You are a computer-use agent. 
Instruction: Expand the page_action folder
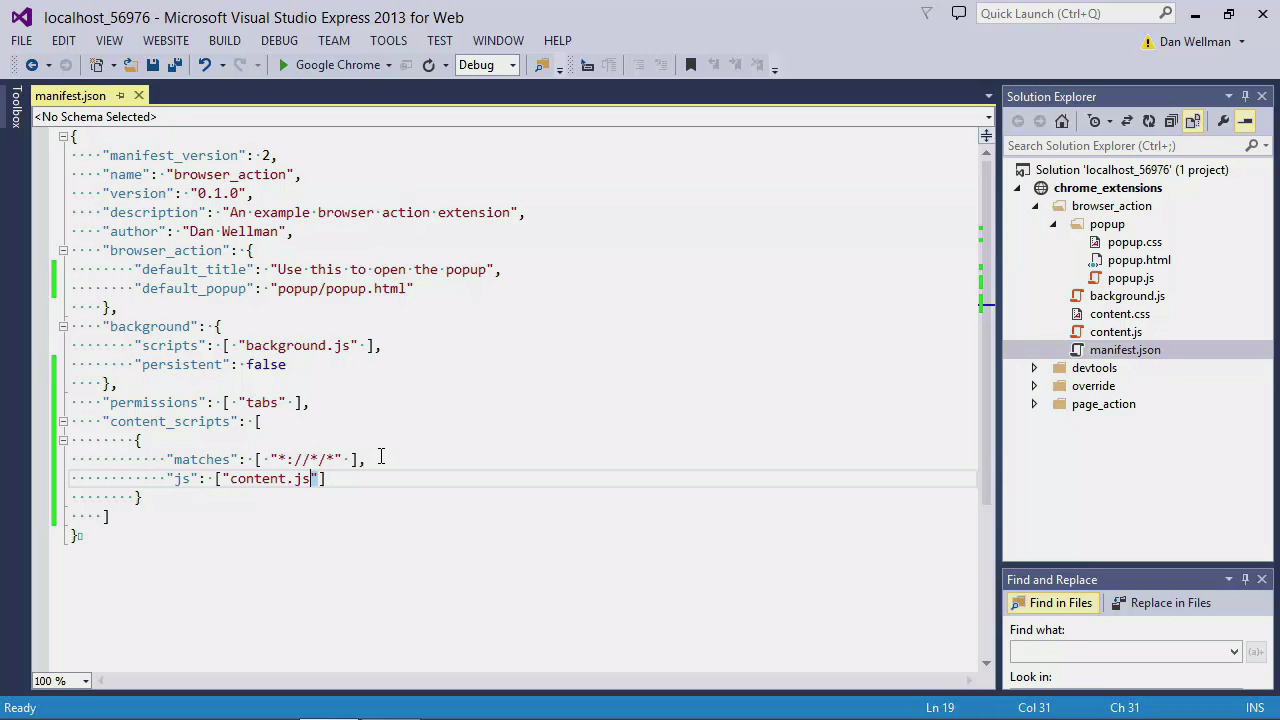pyautogui.click(x=1035, y=404)
